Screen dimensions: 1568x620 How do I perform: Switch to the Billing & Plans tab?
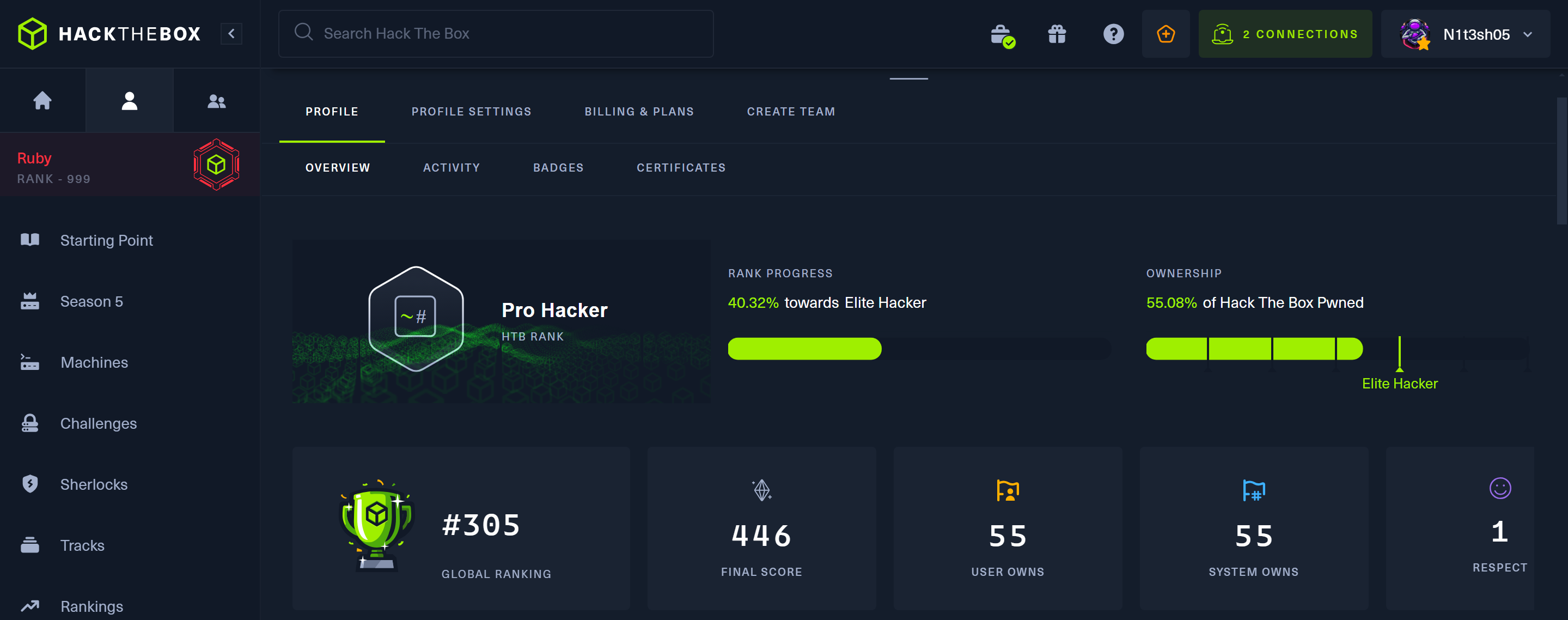(639, 112)
